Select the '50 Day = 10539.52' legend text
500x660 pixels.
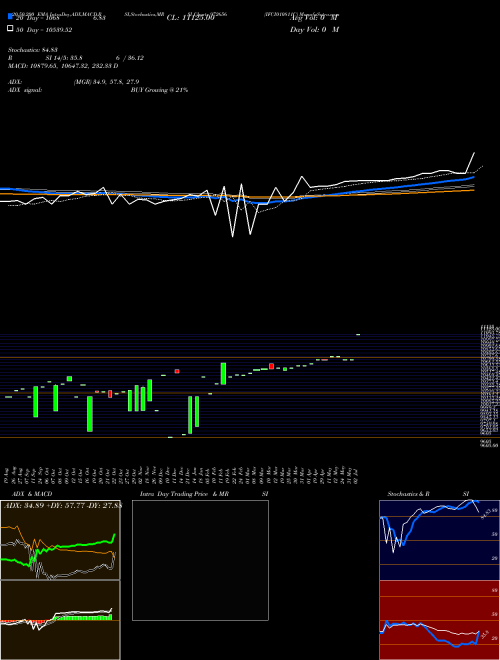(44, 30)
